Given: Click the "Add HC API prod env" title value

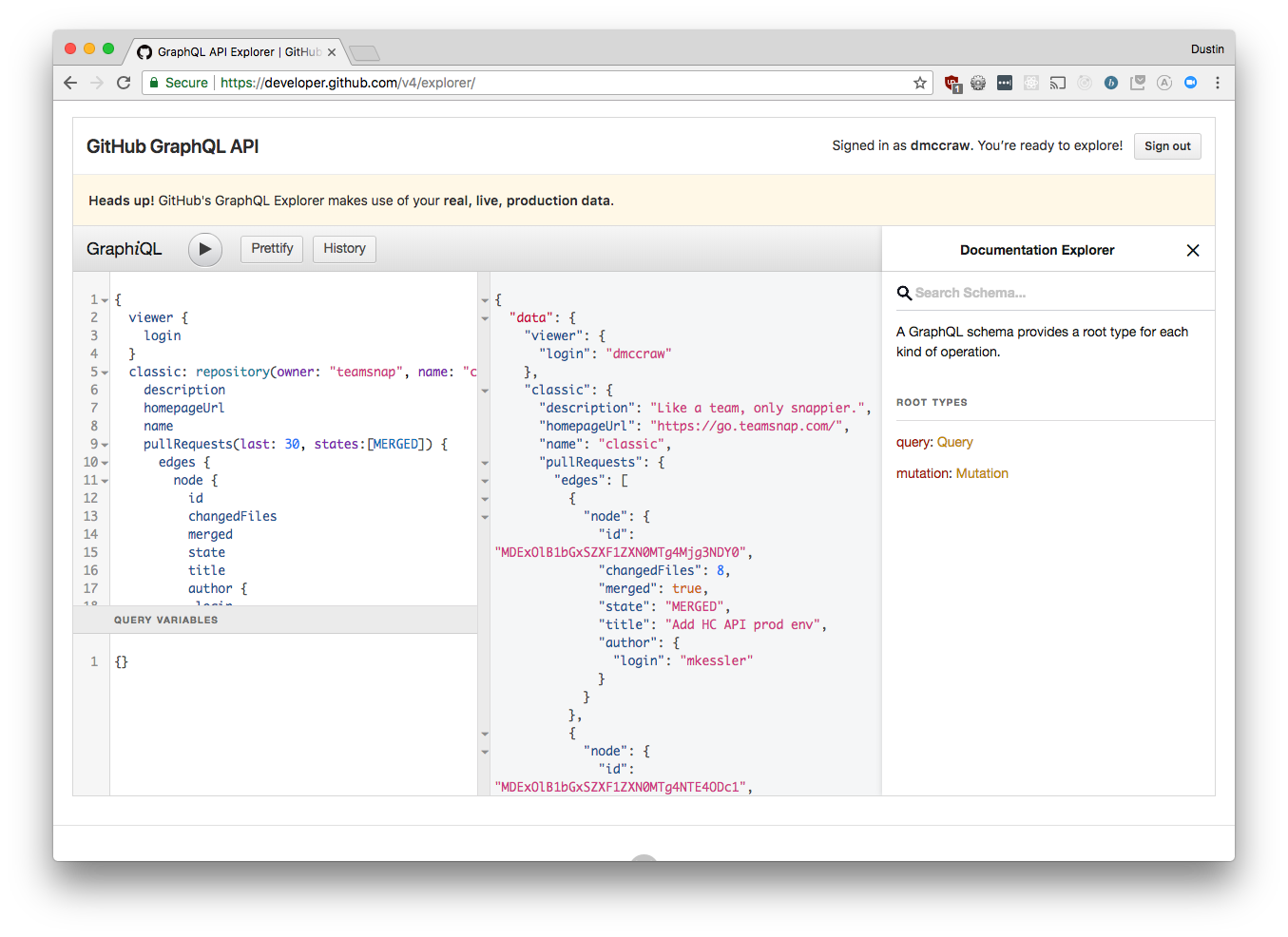Looking at the screenshot, I should [742, 624].
